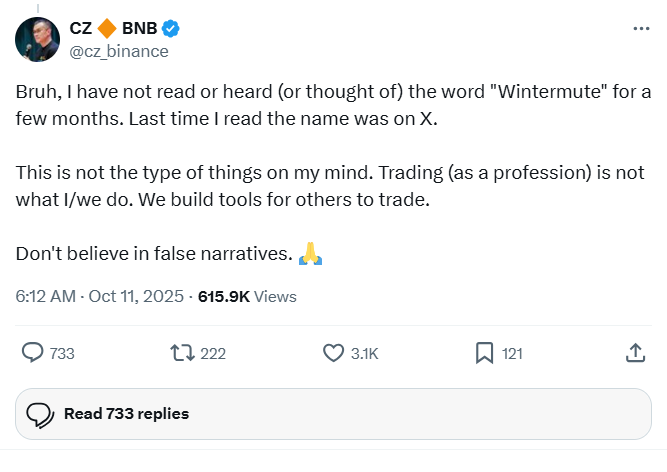Image resolution: width=667 pixels, height=472 pixels.
Task: Click the share upload icon
Action: [634, 353]
